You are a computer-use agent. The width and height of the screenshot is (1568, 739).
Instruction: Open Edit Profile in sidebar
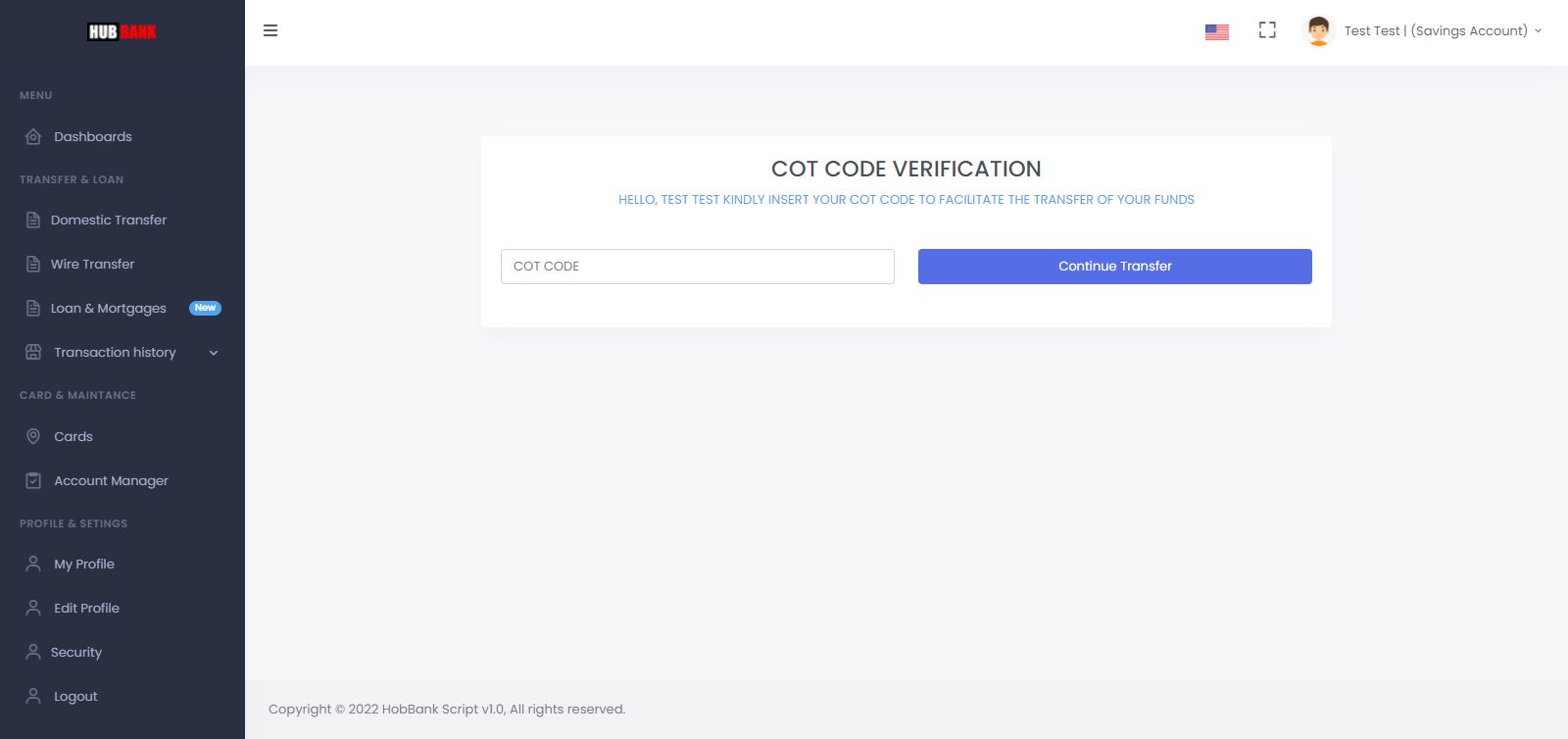point(86,608)
